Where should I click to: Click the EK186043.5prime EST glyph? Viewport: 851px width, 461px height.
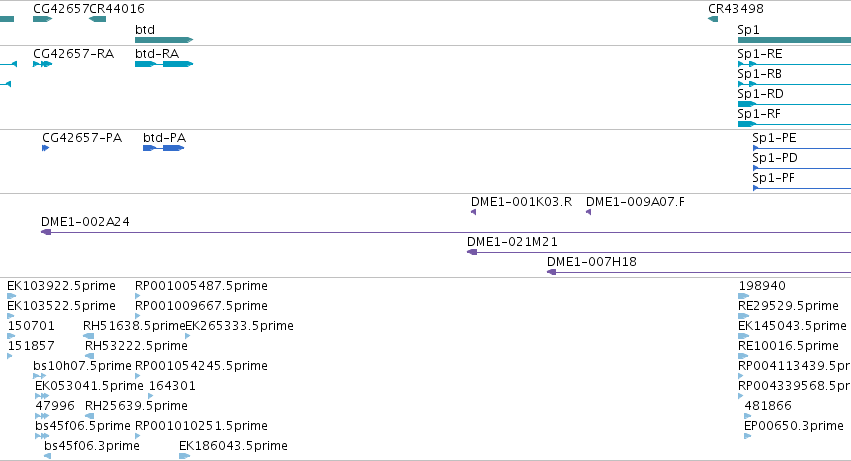(x=185, y=456)
